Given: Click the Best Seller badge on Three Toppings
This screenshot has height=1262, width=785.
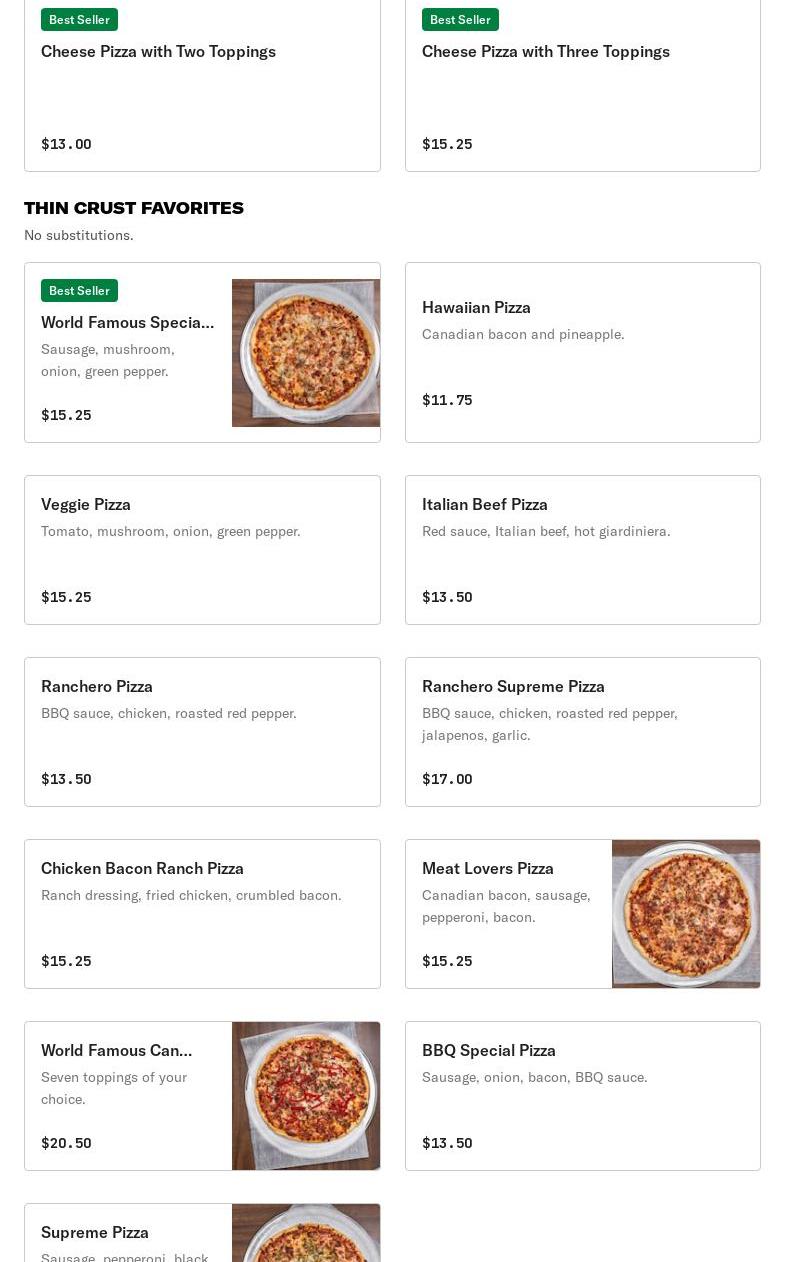Looking at the screenshot, I should (460, 19).
